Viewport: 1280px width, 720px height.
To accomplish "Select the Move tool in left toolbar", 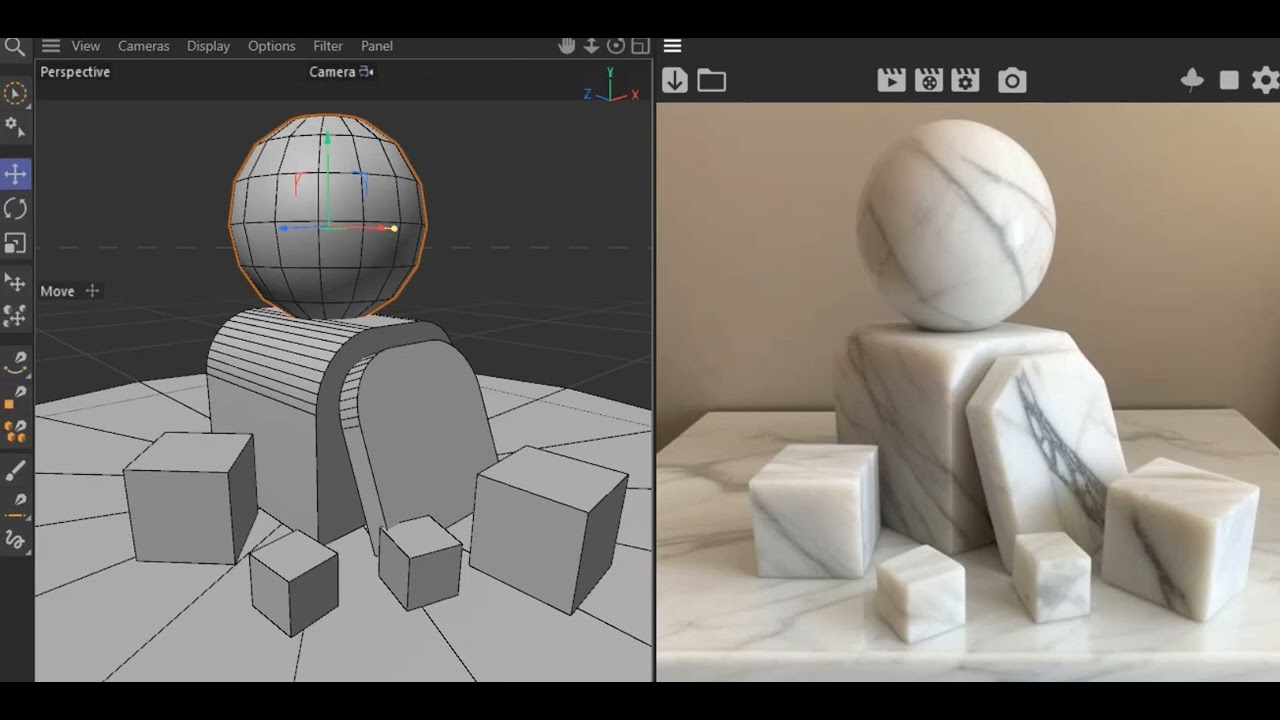I will (x=15, y=174).
